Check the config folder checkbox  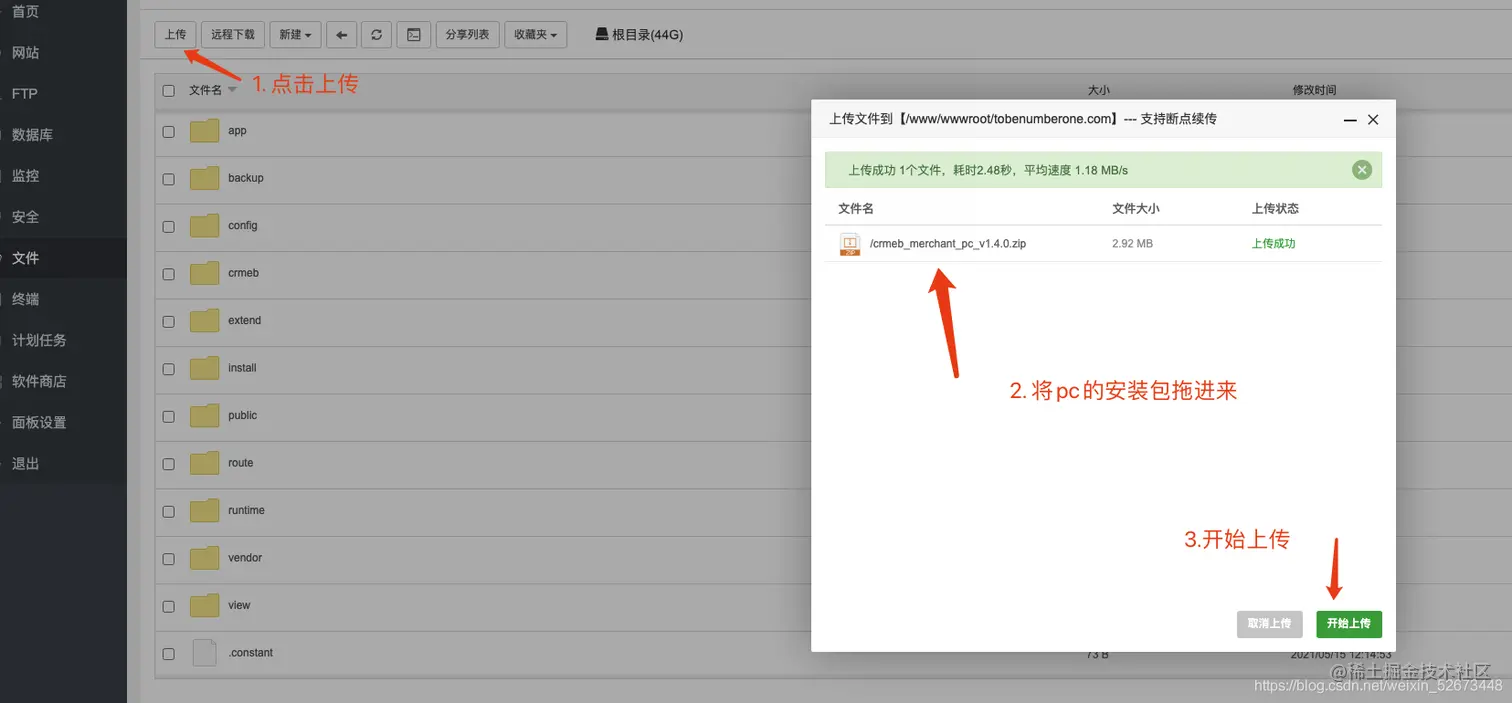(168, 226)
